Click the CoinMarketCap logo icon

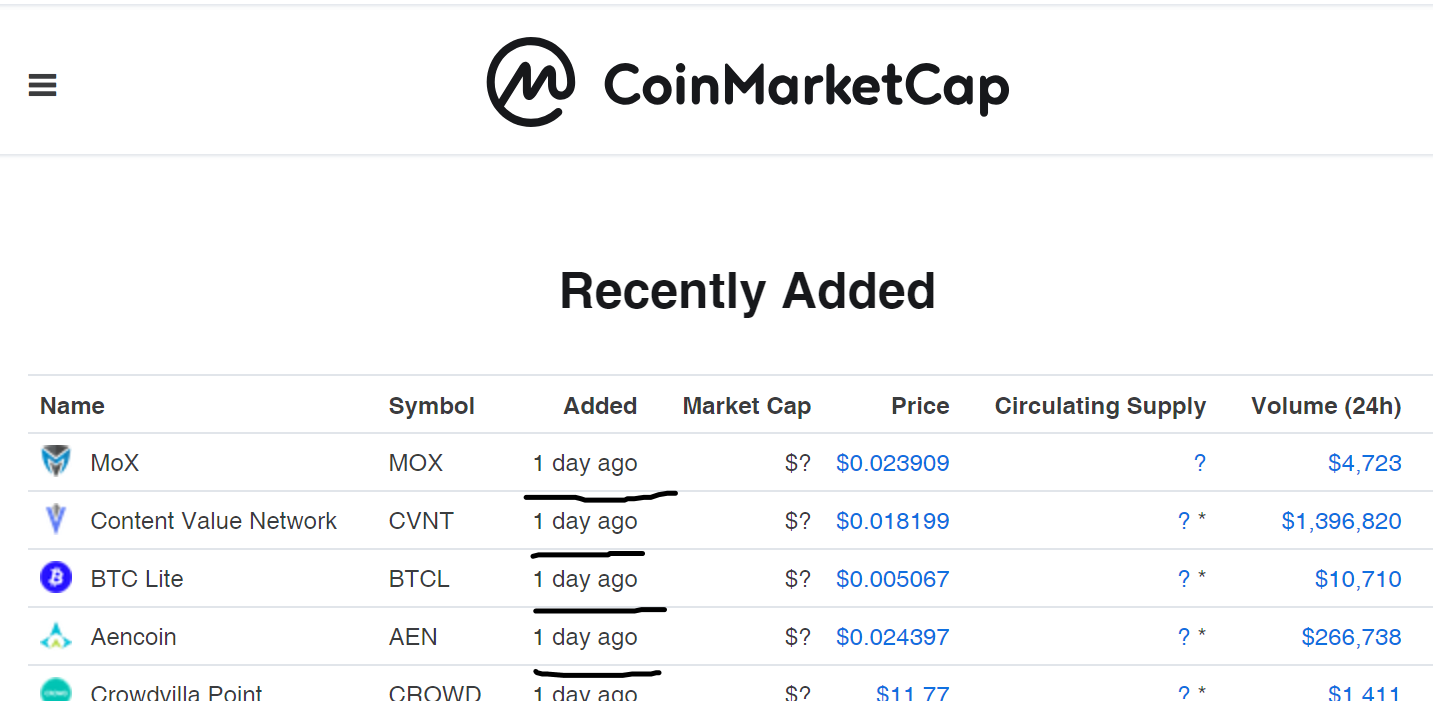tap(530, 82)
